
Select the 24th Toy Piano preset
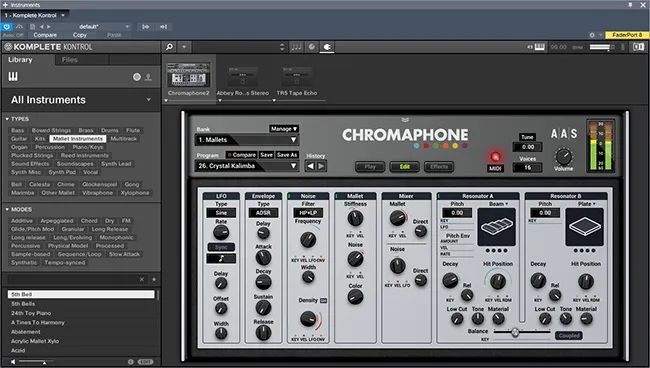tap(31, 313)
